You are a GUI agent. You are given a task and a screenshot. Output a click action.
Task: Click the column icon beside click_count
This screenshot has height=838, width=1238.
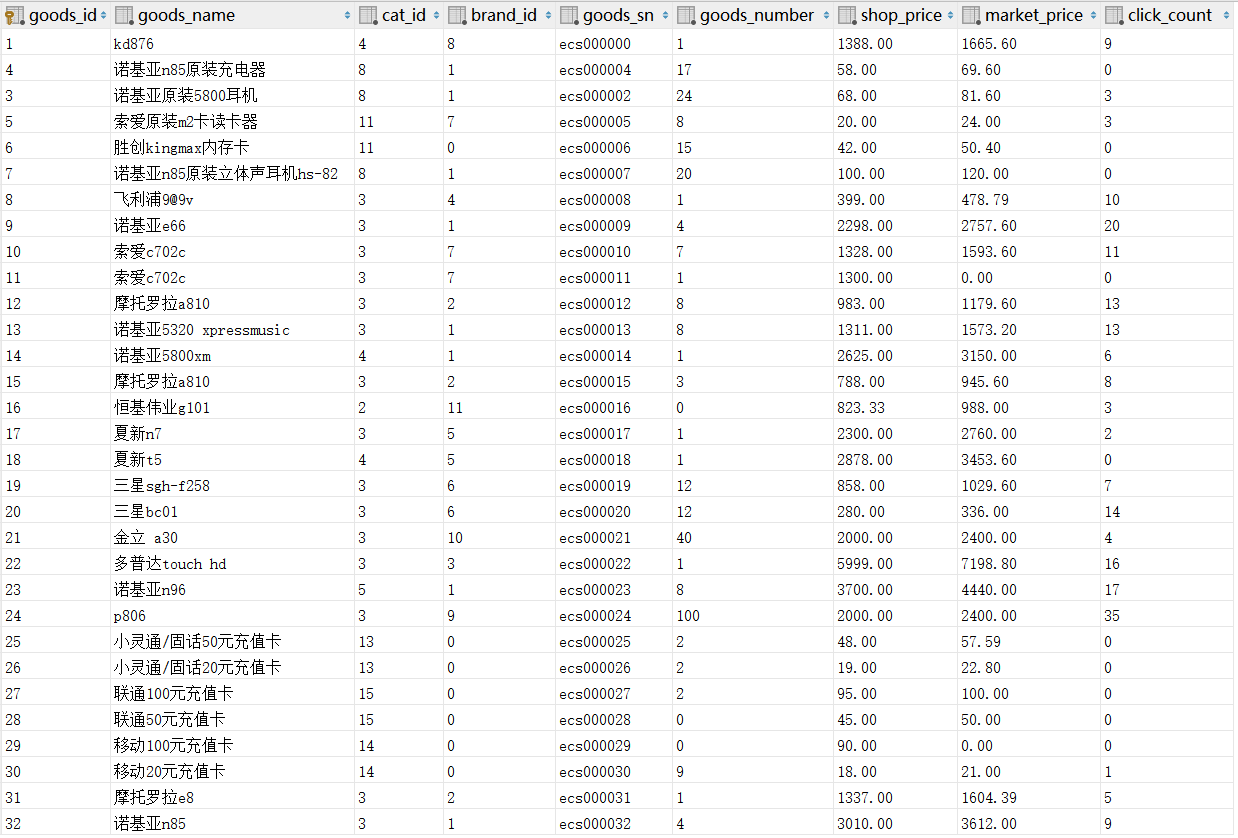coord(1114,15)
